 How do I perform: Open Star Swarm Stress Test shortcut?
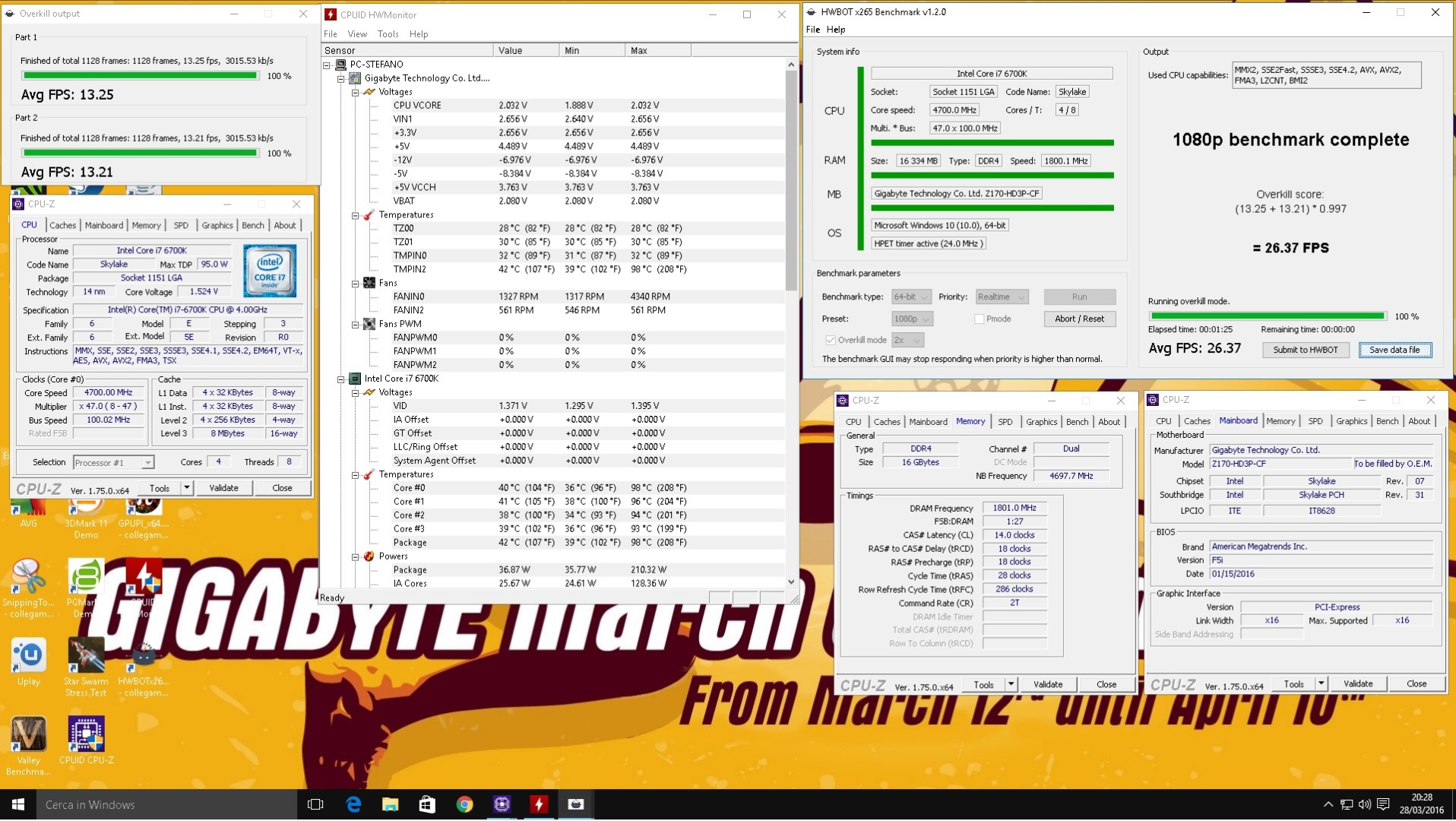[86, 668]
